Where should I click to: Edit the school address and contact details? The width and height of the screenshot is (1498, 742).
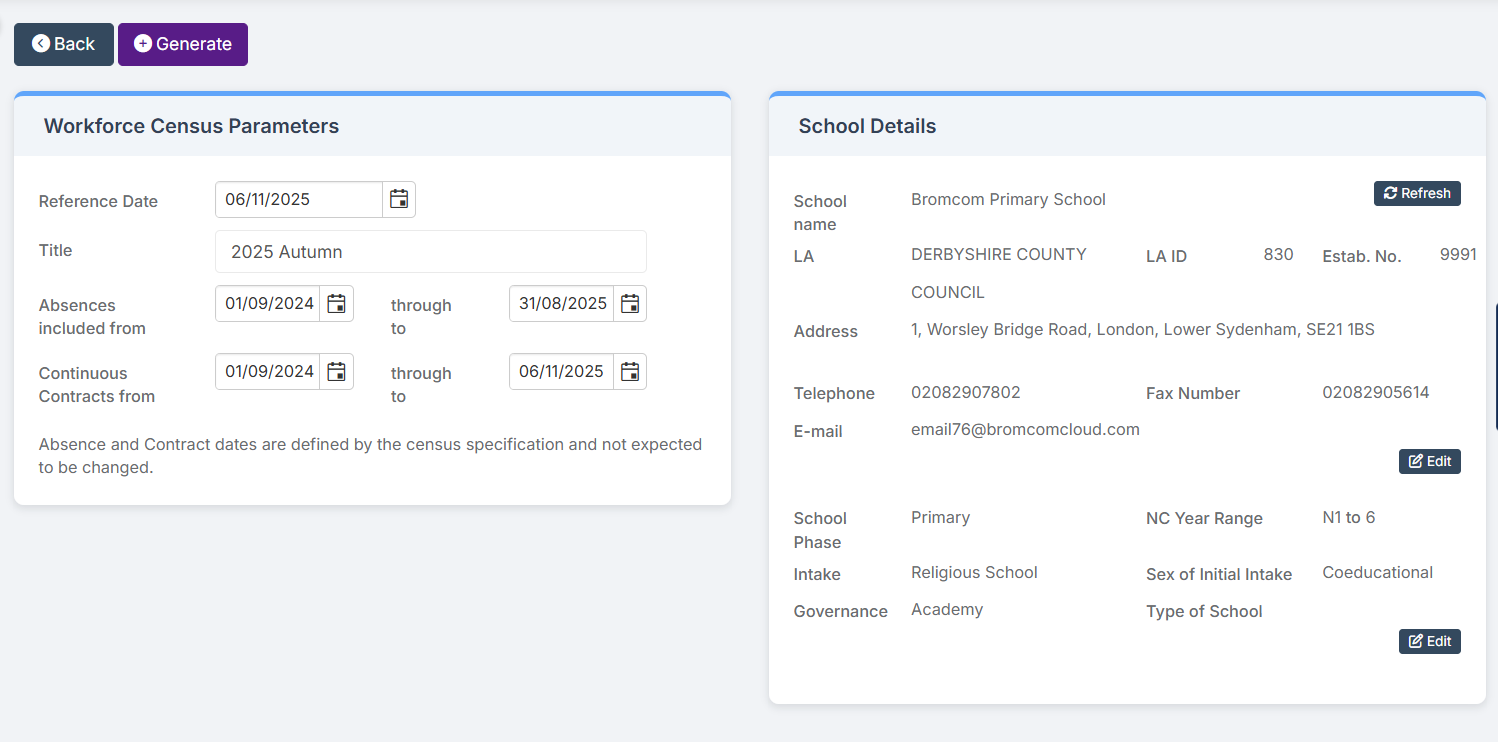(1429, 461)
